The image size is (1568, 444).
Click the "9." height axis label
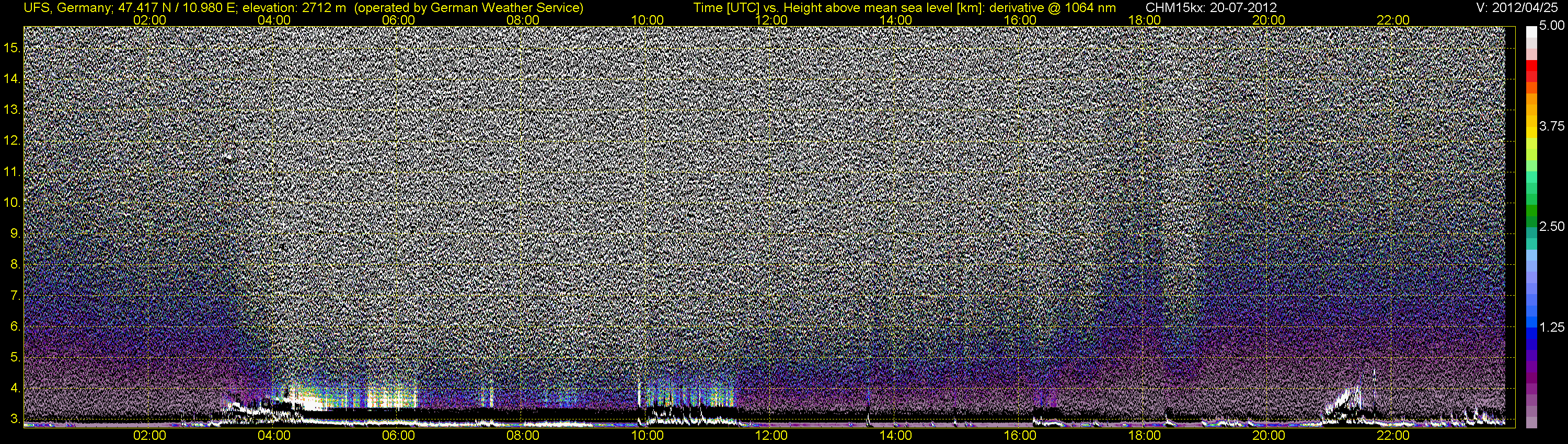16,233
